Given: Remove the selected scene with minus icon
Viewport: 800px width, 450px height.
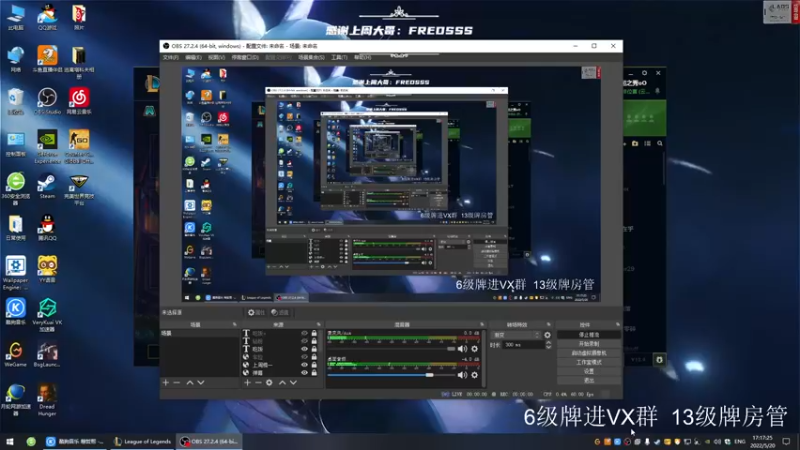Looking at the screenshot, I should pos(177,382).
